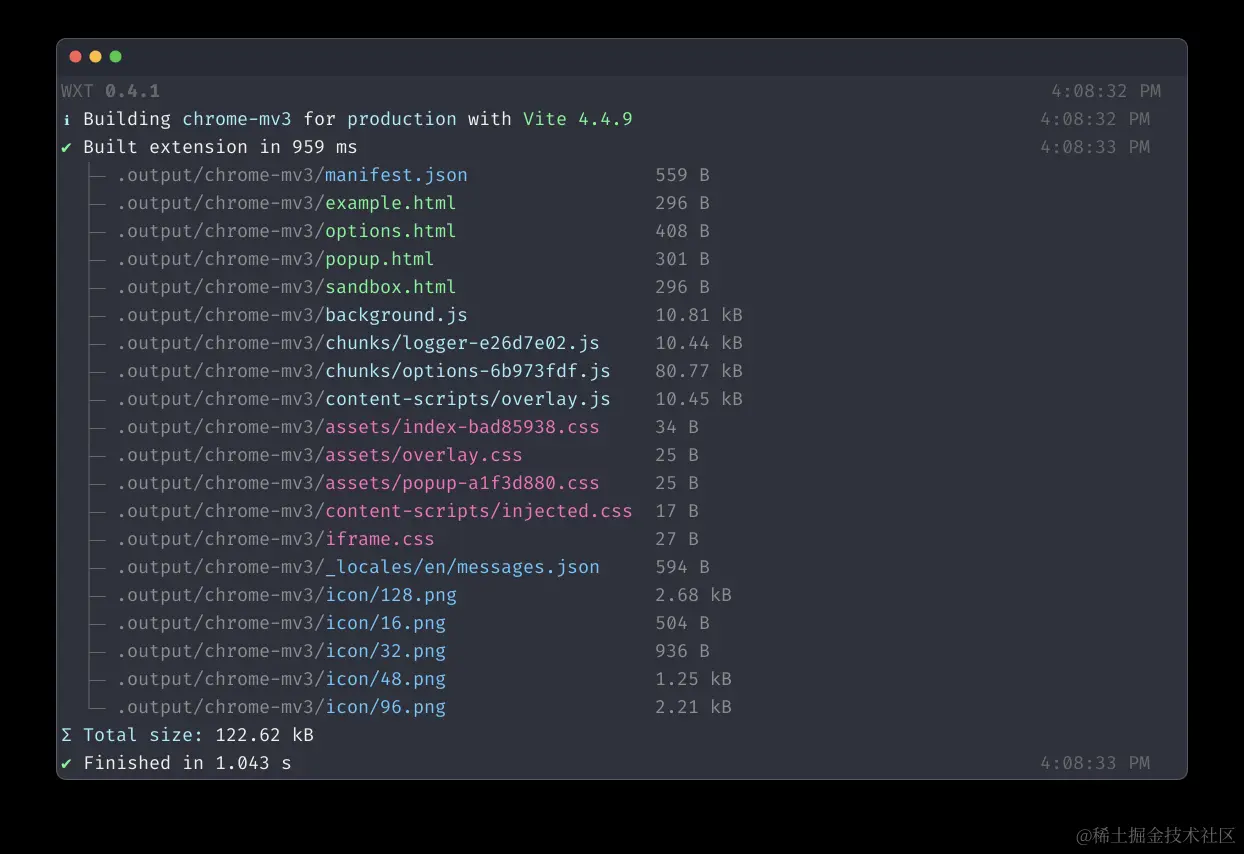This screenshot has height=854, width=1244.
Task: Click the Finished in 1.043 s text
Action: (187, 763)
